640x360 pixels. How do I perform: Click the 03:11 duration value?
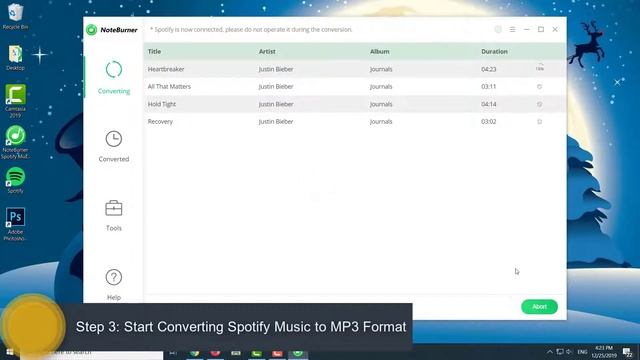click(x=489, y=87)
